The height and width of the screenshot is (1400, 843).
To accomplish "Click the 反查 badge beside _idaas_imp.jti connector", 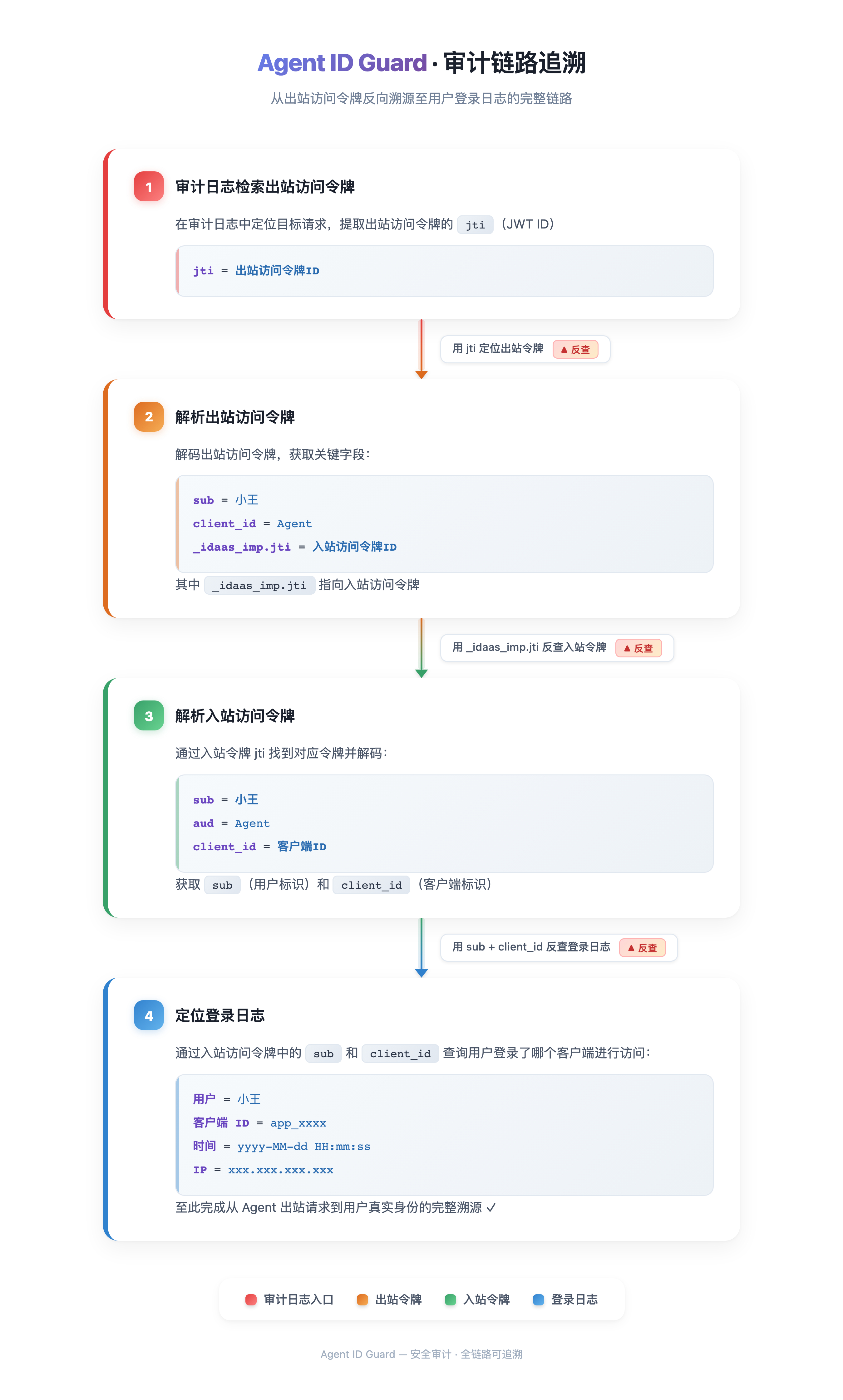I will coord(638,648).
